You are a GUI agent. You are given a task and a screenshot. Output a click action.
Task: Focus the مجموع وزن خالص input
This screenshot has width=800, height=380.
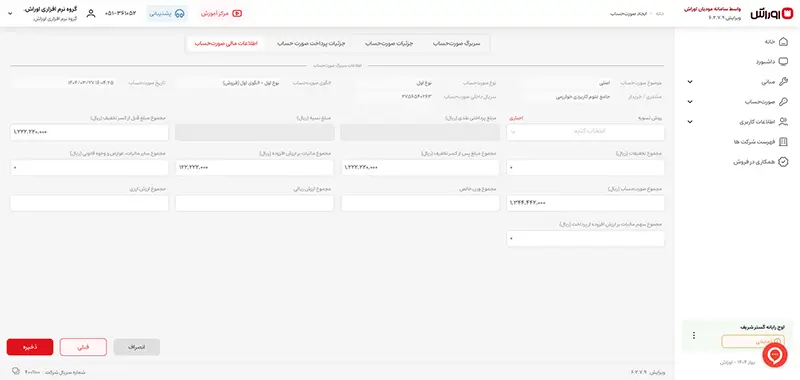(x=420, y=203)
